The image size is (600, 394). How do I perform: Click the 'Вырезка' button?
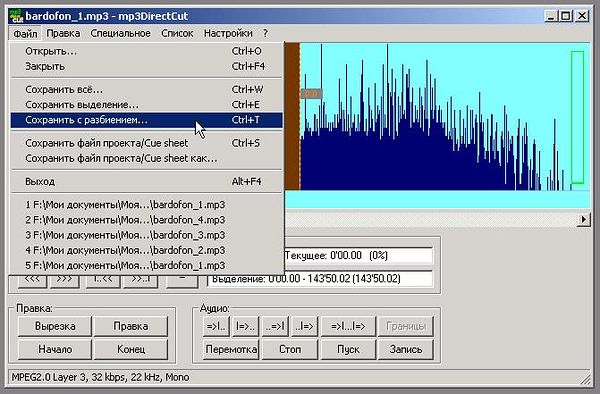[55, 326]
